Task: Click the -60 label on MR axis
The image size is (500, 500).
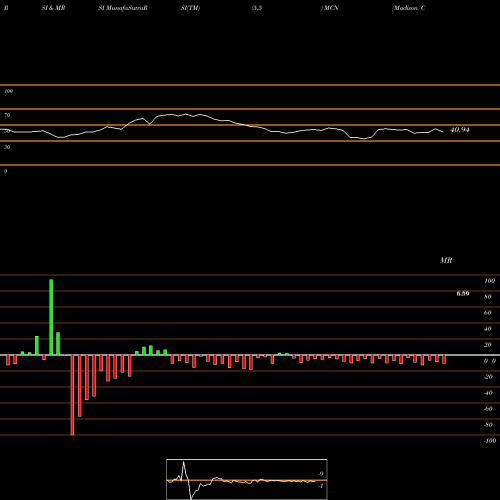Action: coord(488,409)
